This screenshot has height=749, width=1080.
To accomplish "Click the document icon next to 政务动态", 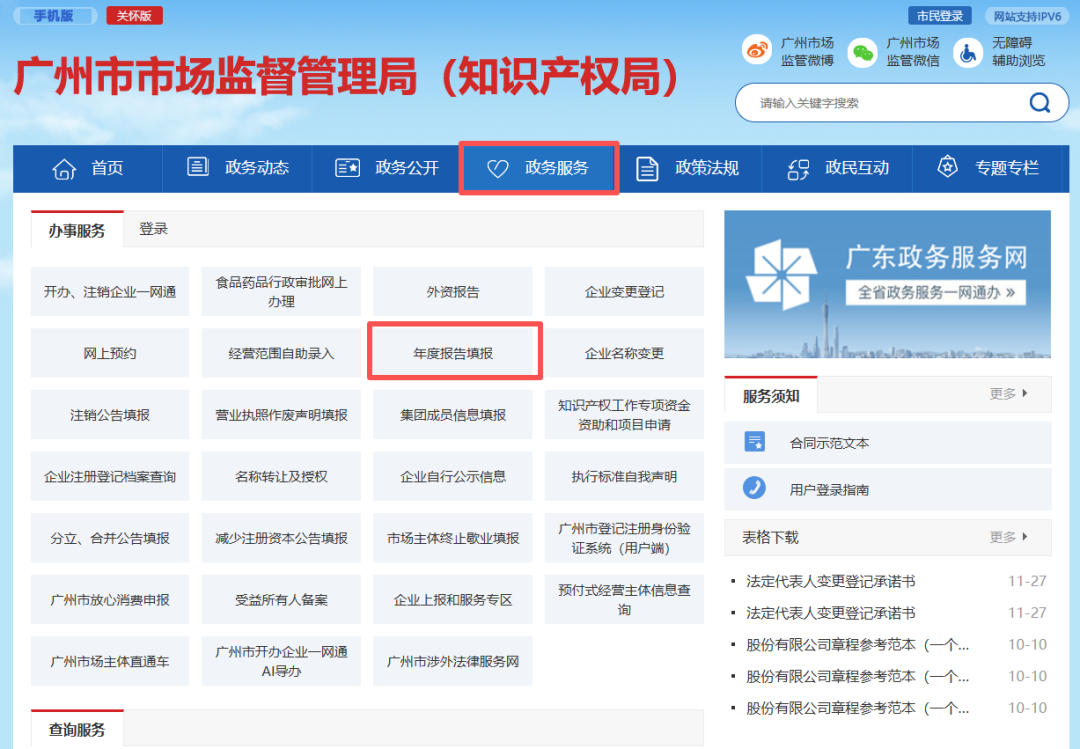I will point(198,167).
